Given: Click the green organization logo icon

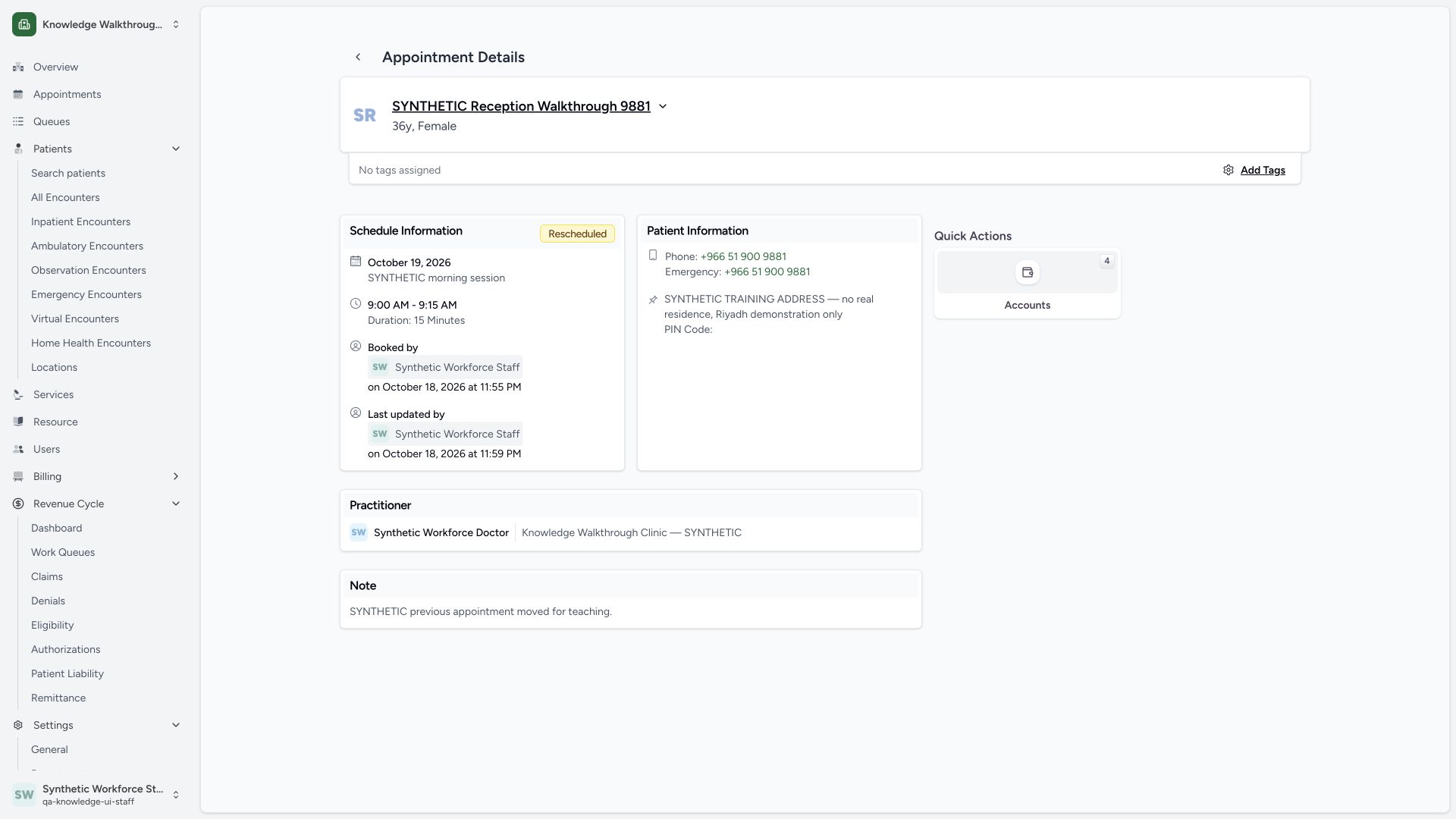Looking at the screenshot, I should point(24,24).
